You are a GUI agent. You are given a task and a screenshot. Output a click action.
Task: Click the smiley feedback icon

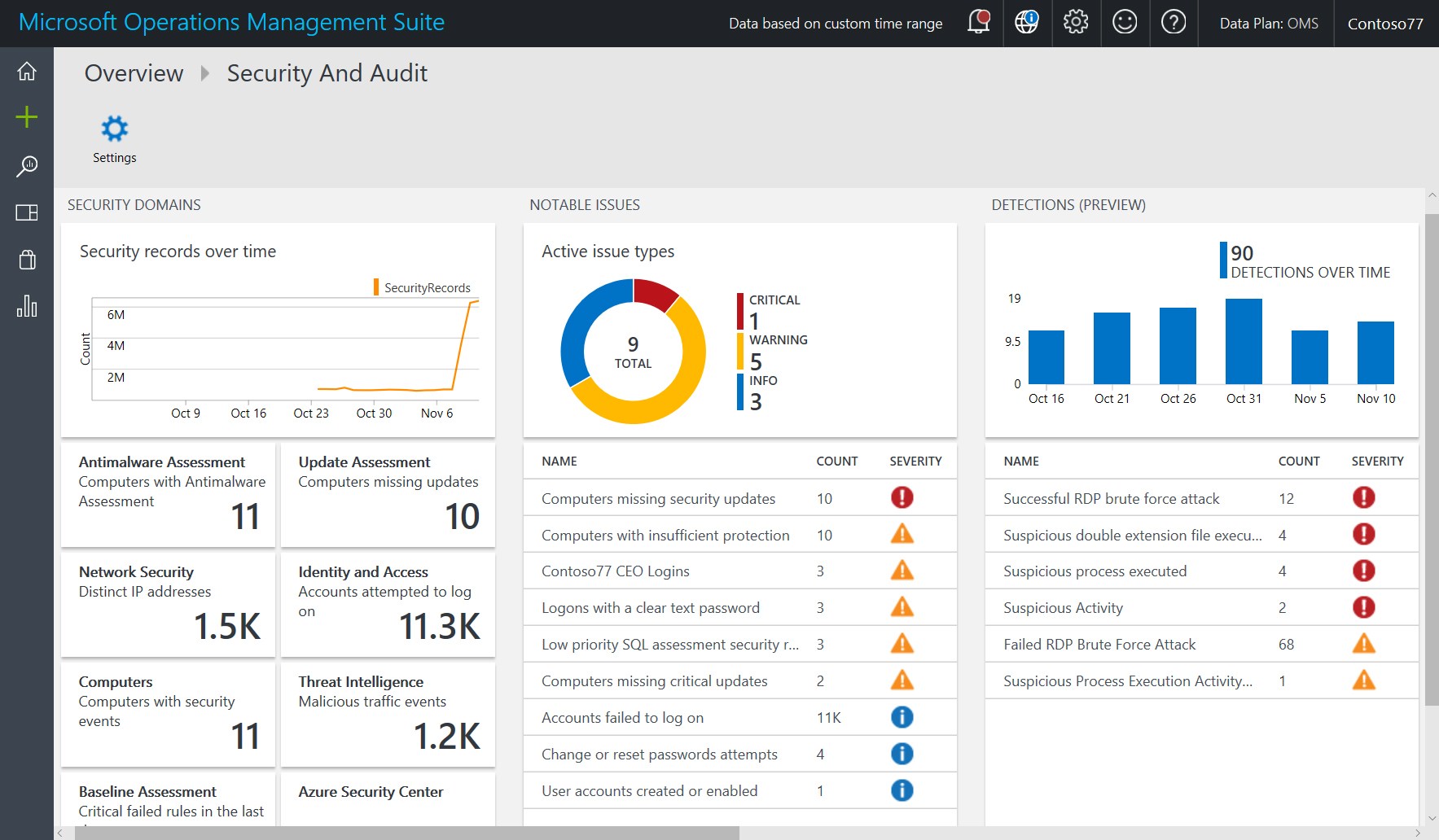1125,23
